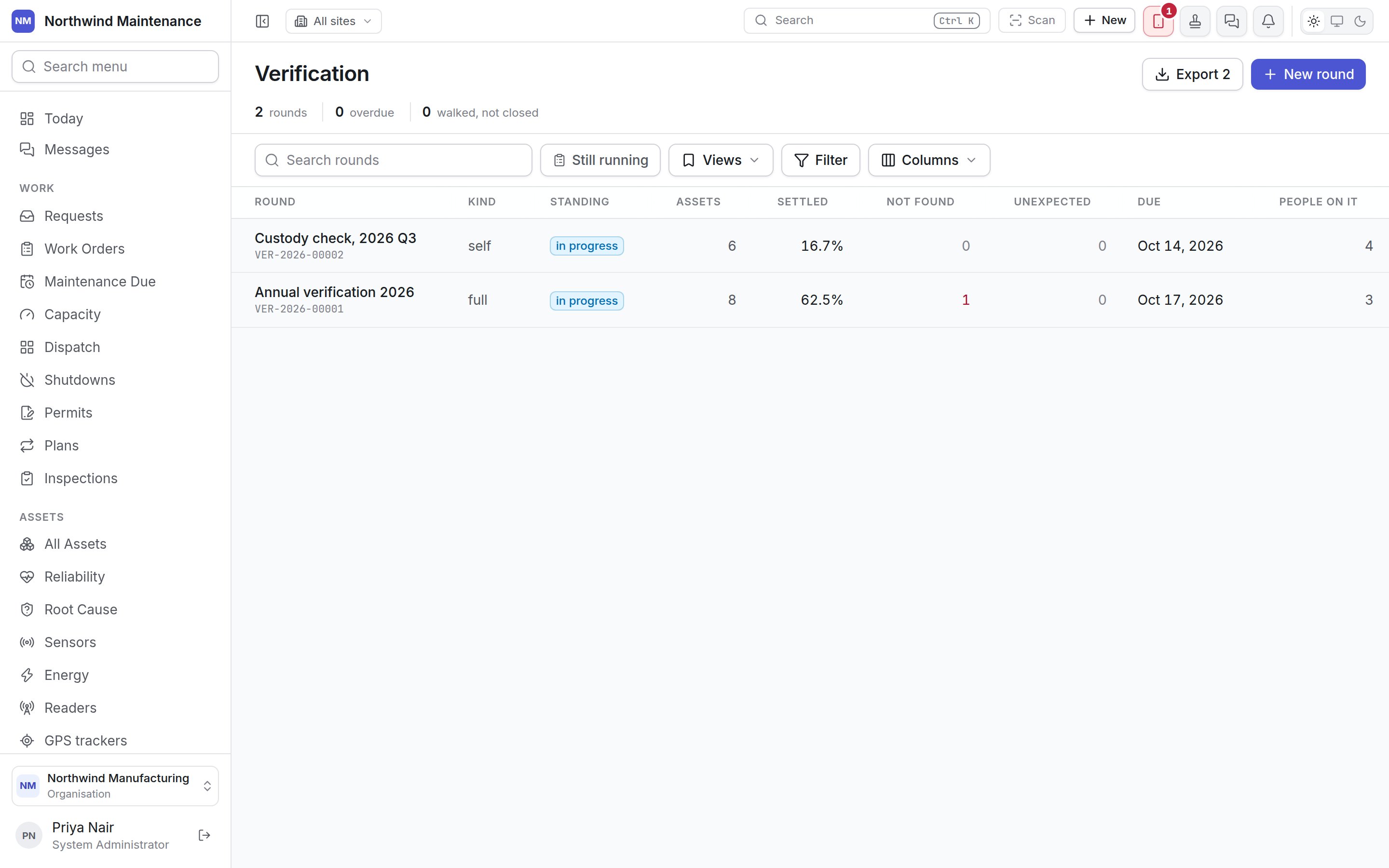Open Plans in sidebar
Screen dimensions: 1389x868
(115, 446)
